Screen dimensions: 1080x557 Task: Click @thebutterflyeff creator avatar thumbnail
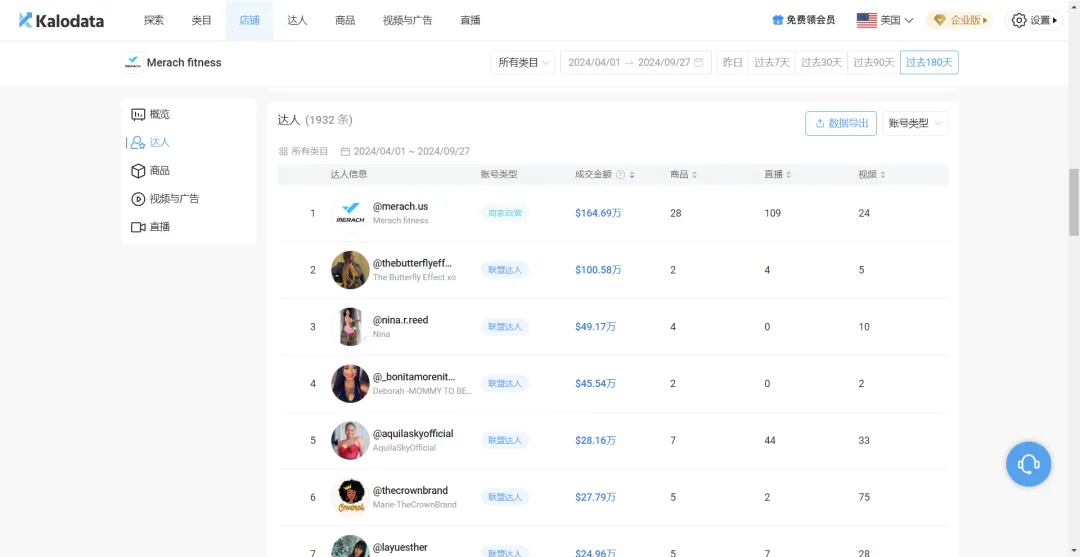click(350, 270)
